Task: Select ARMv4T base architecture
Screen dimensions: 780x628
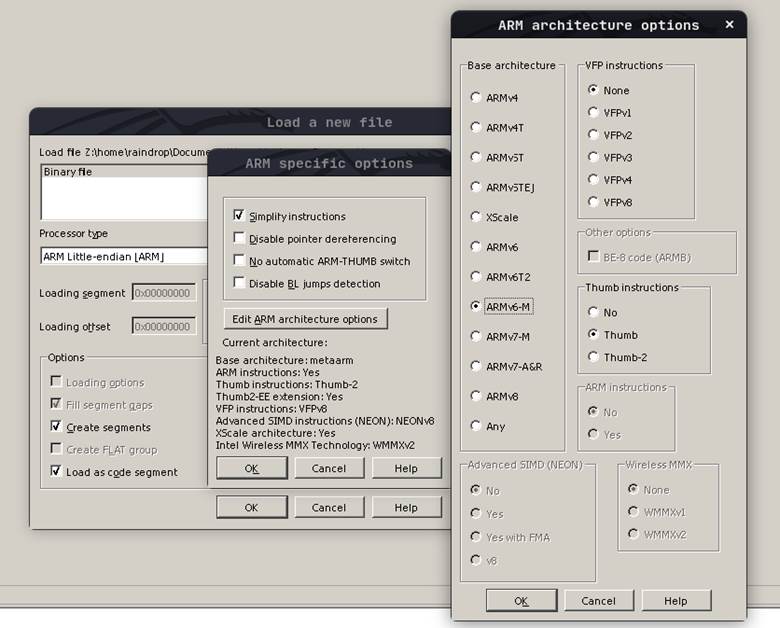Action: 476,128
